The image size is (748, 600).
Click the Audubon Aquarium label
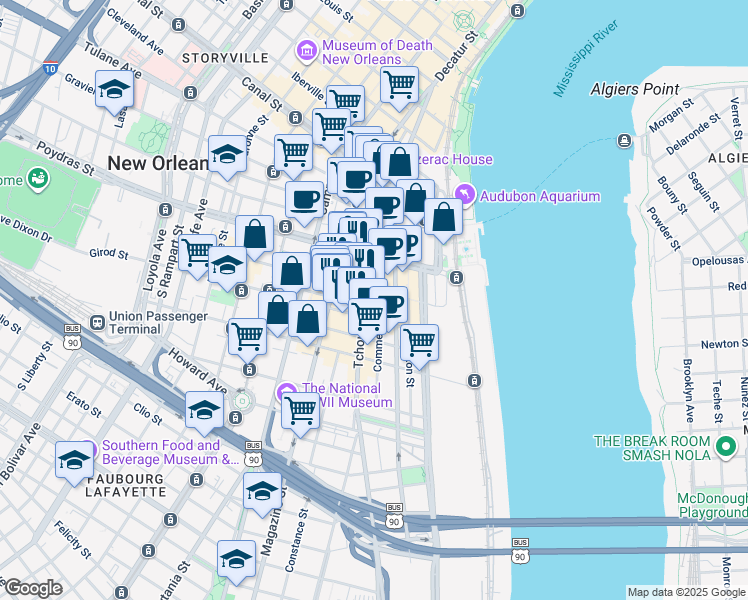[540, 196]
